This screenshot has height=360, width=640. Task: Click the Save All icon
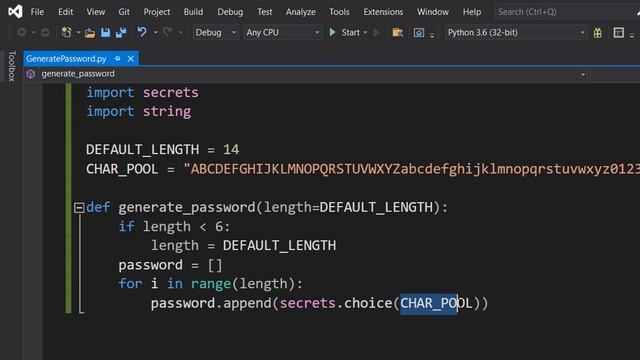(121, 32)
